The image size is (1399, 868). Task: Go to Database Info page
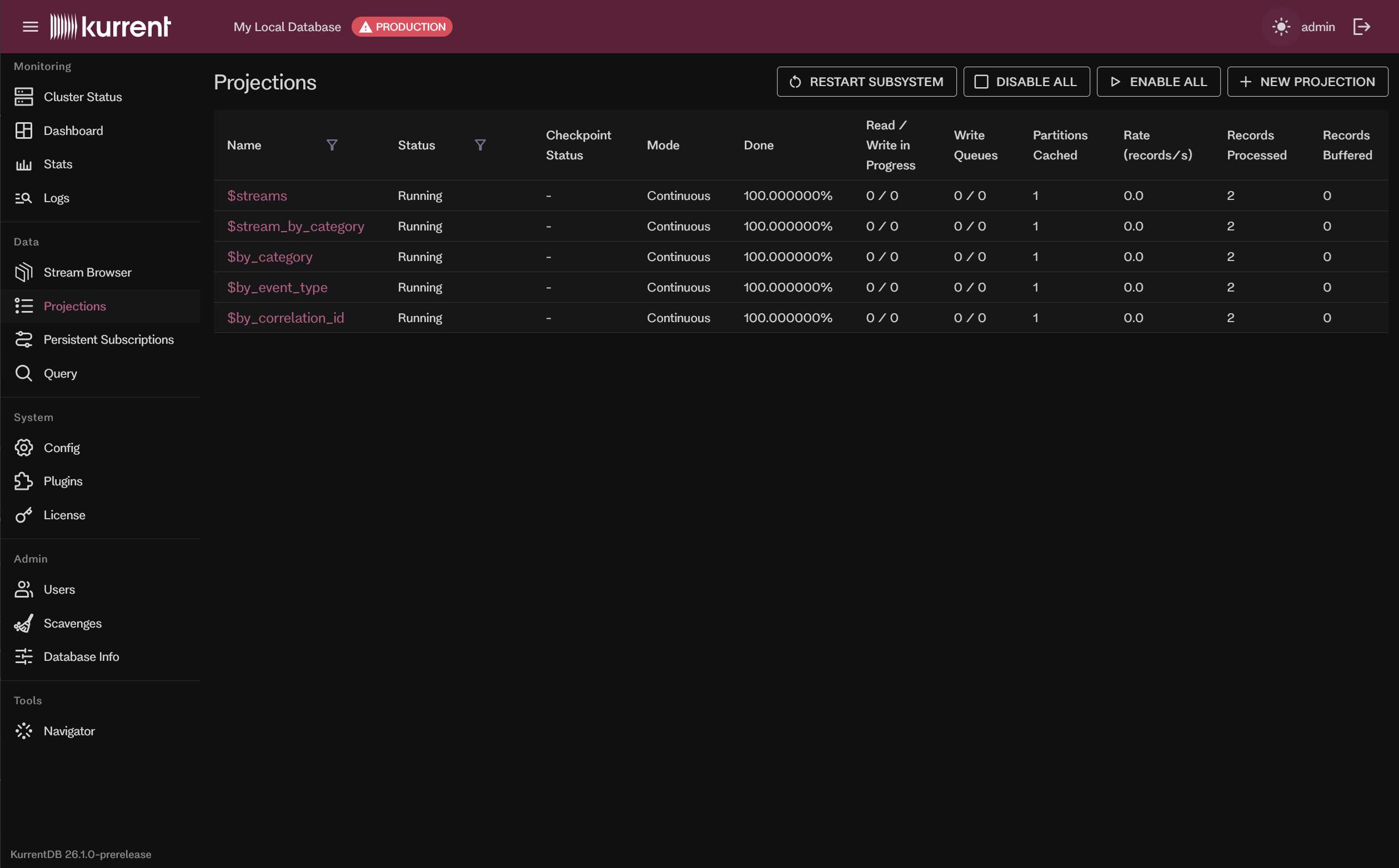pos(82,657)
